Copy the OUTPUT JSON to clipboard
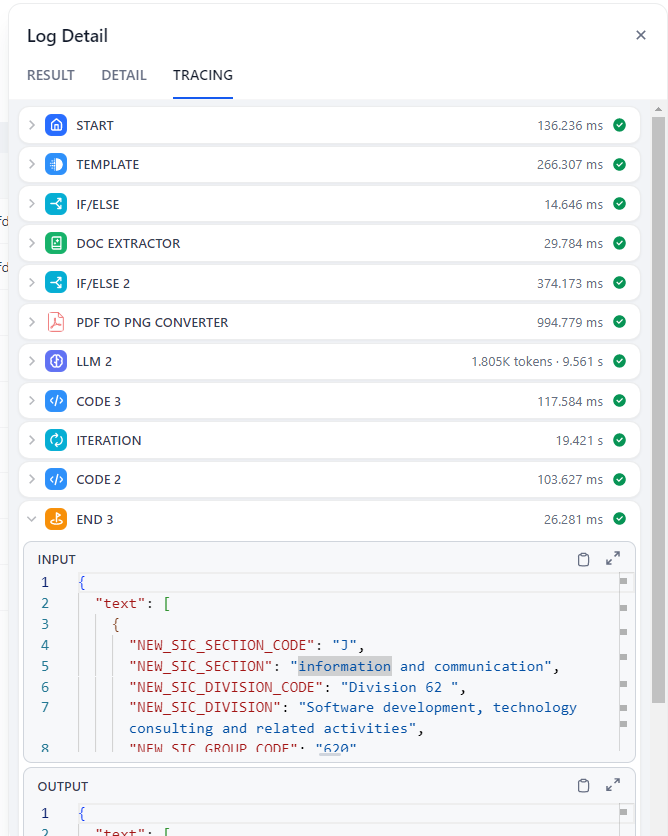The width and height of the screenshot is (668, 836). [584, 786]
